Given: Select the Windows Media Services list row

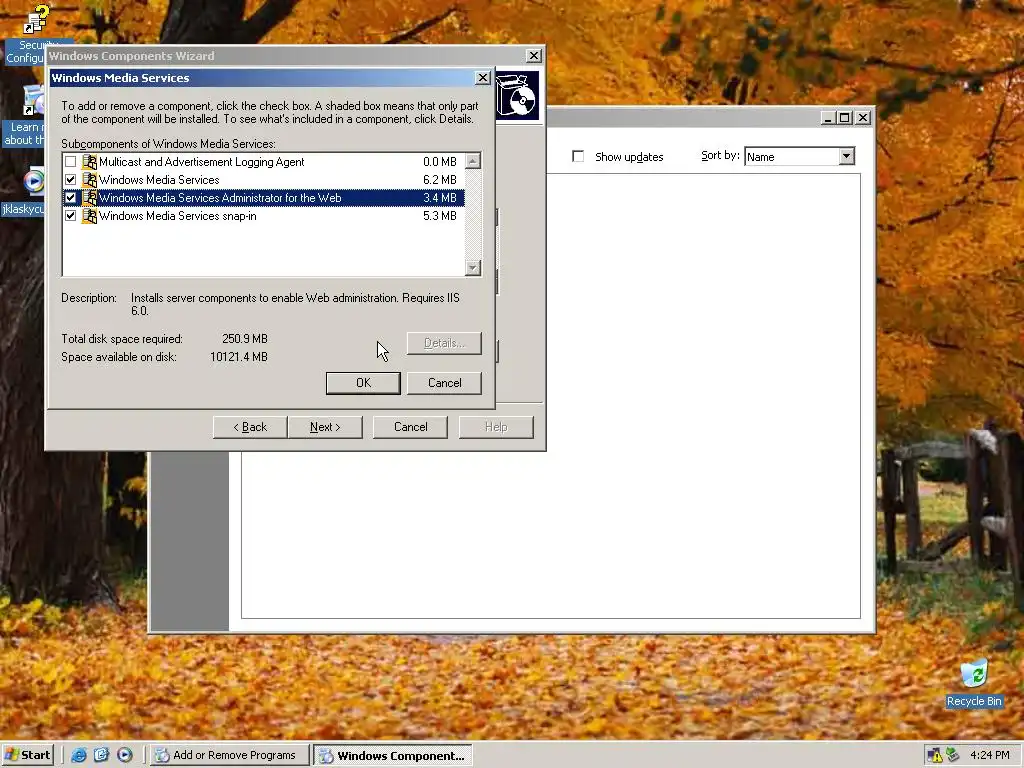Looking at the screenshot, I should click(263, 180).
